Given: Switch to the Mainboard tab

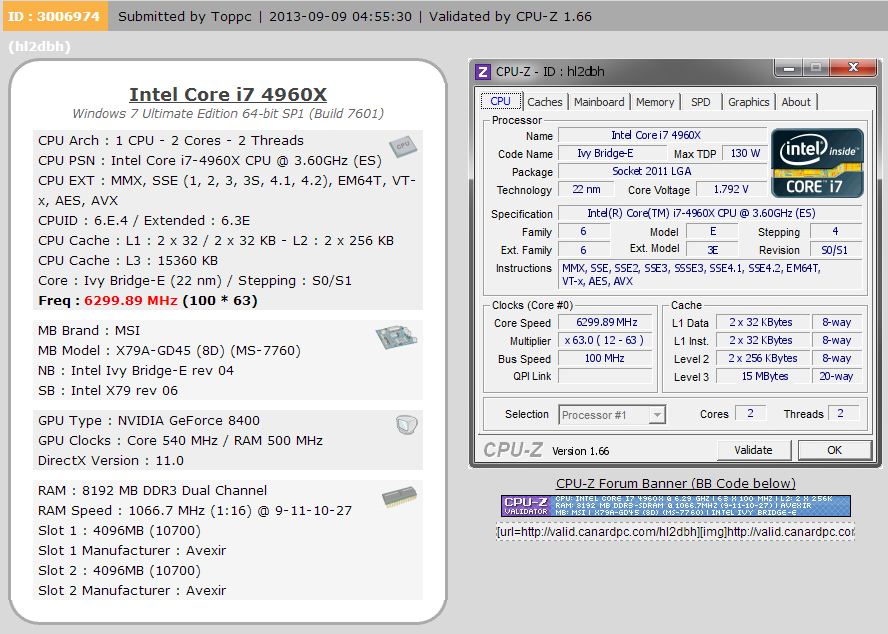Looking at the screenshot, I should [599, 102].
